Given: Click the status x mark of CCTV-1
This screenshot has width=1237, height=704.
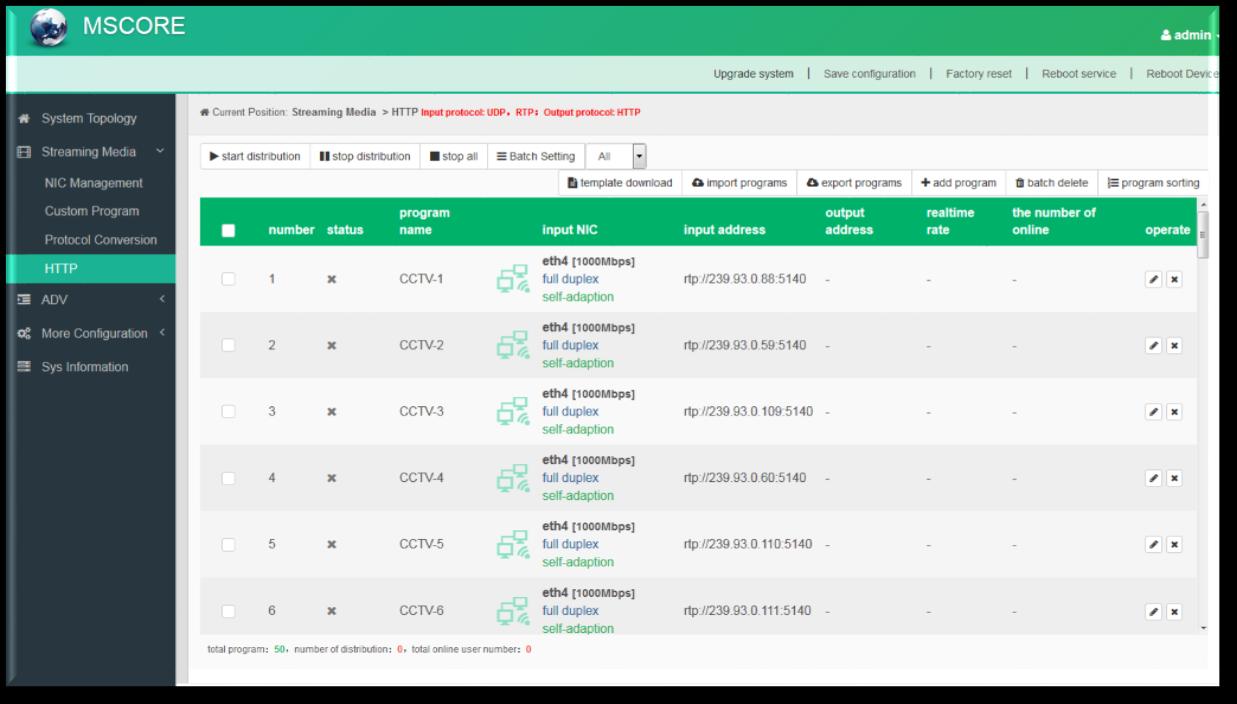Looking at the screenshot, I should [x=331, y=279].
